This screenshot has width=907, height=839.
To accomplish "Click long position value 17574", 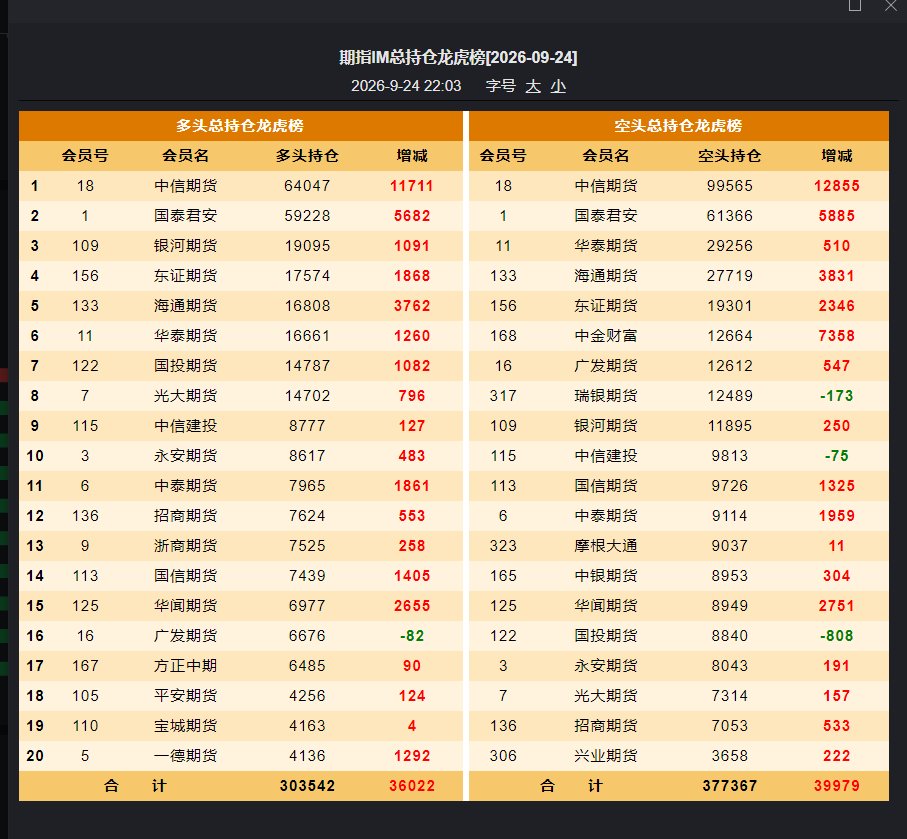I will (x=307, y=276).
